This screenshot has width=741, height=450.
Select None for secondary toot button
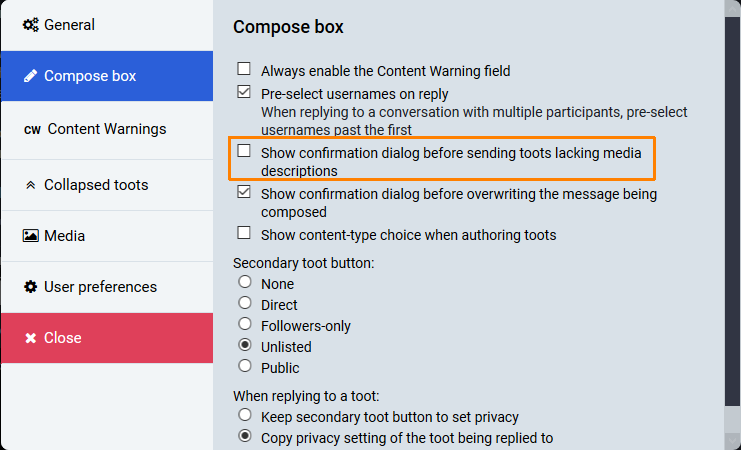pos(243,283)
